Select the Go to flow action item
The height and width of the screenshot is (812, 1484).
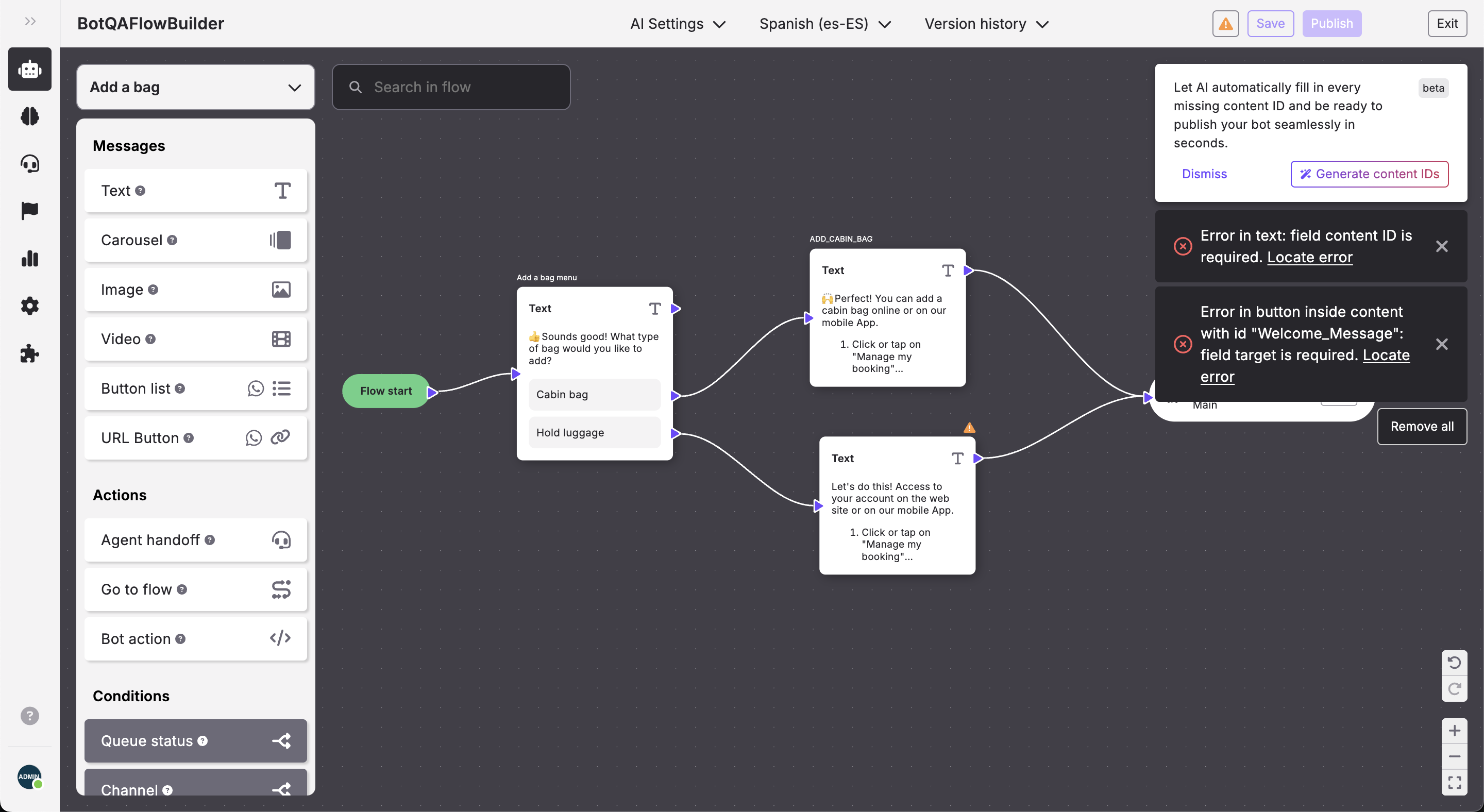coord(195,589)
